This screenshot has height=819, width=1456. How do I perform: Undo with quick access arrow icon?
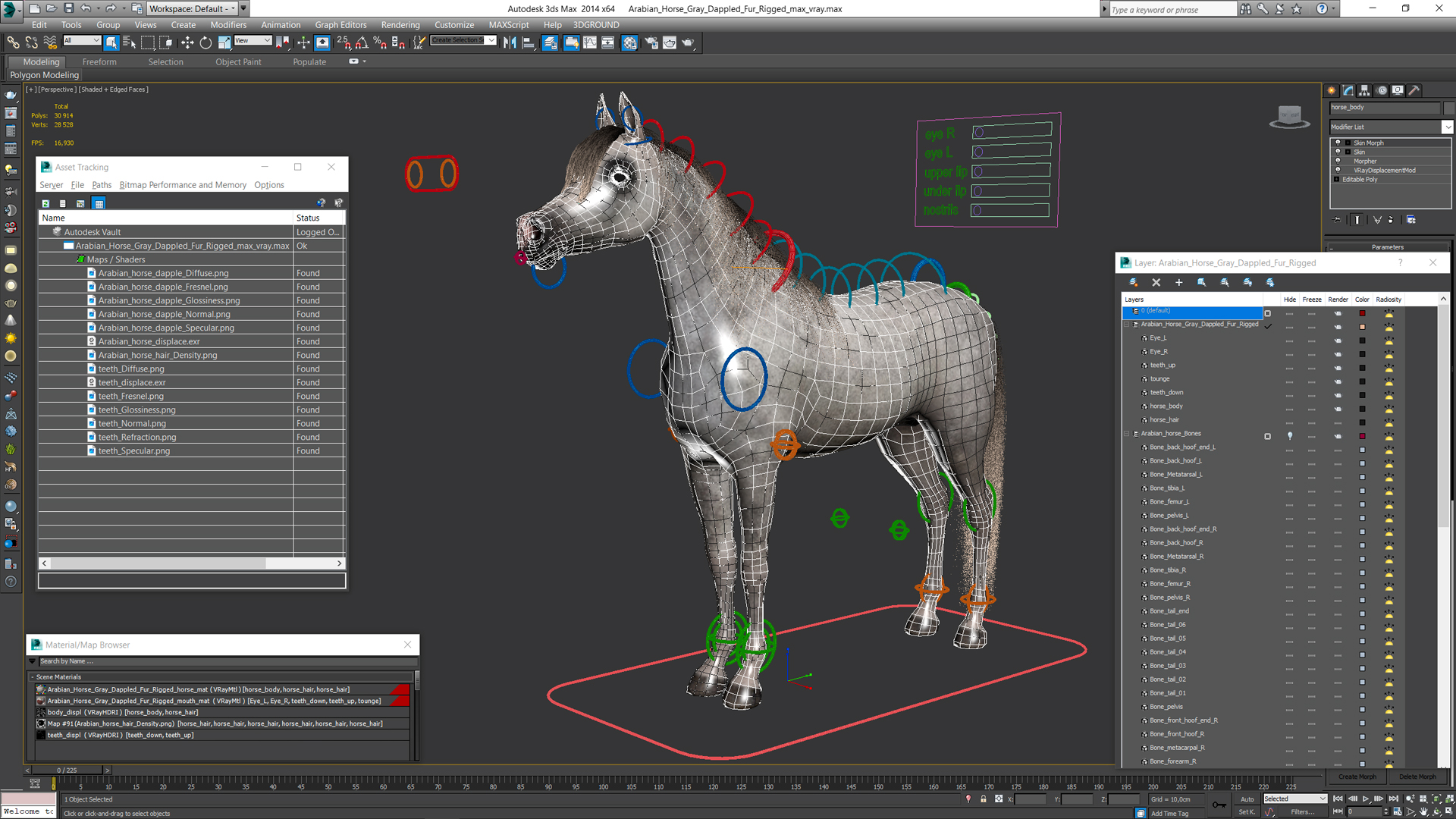click(x=86, y=8)
